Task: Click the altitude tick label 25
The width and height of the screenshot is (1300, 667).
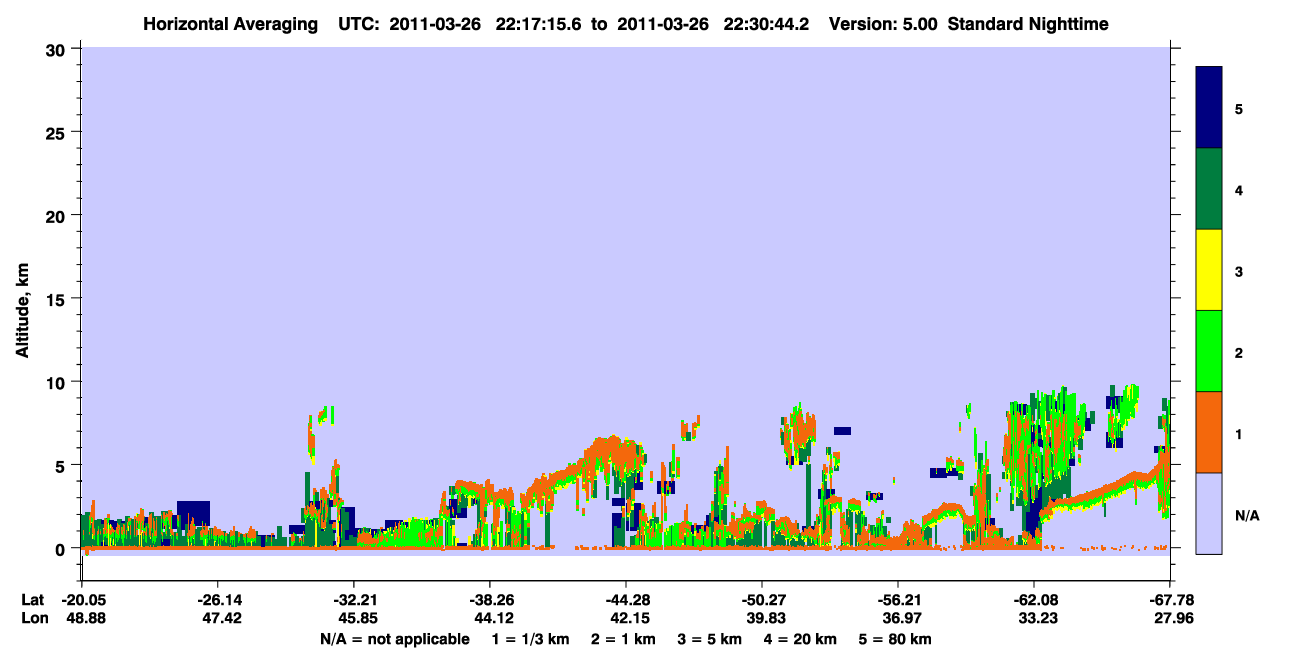Action: (58, 132)
